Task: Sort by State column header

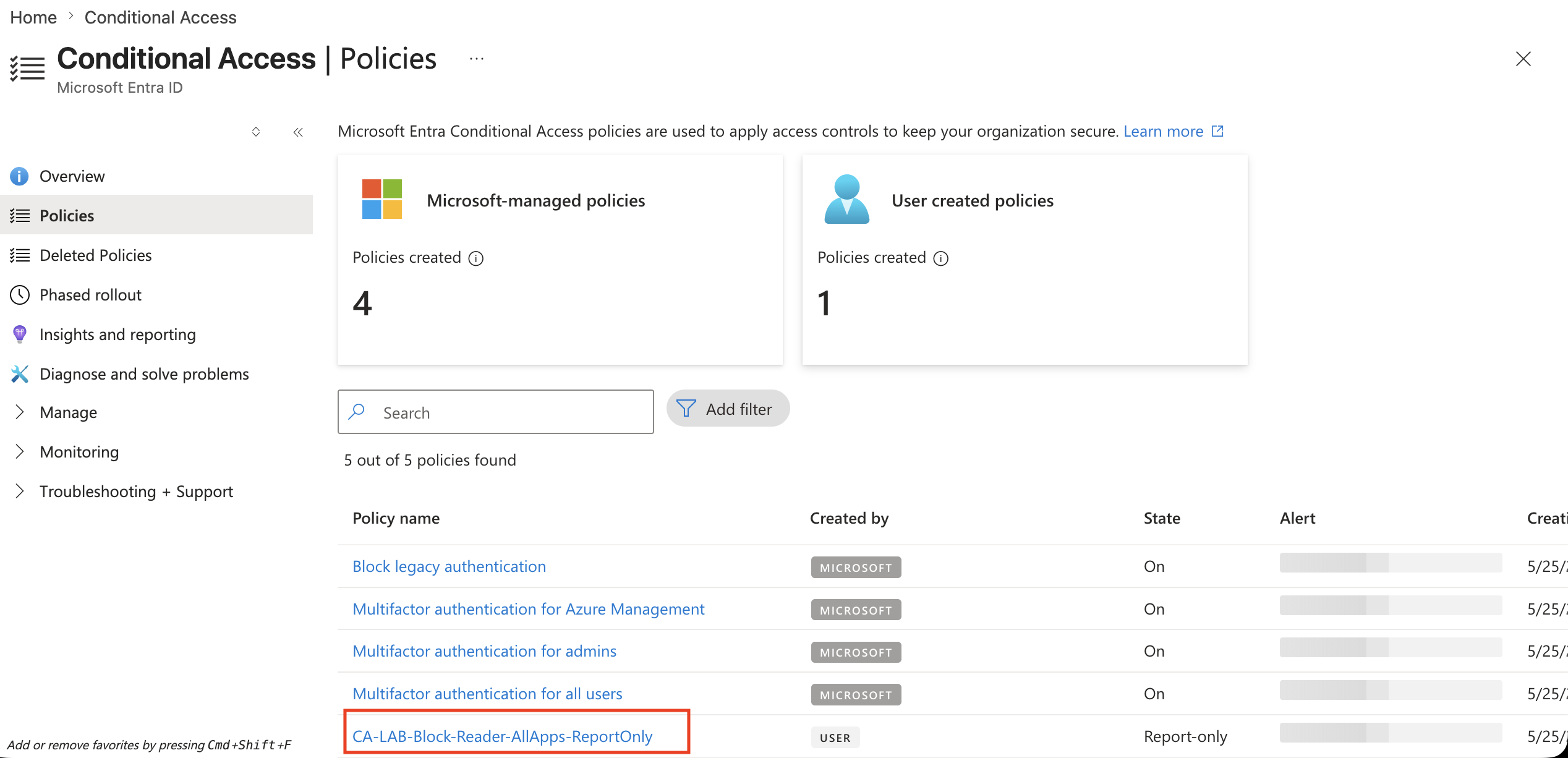Action: (1162, 518)
